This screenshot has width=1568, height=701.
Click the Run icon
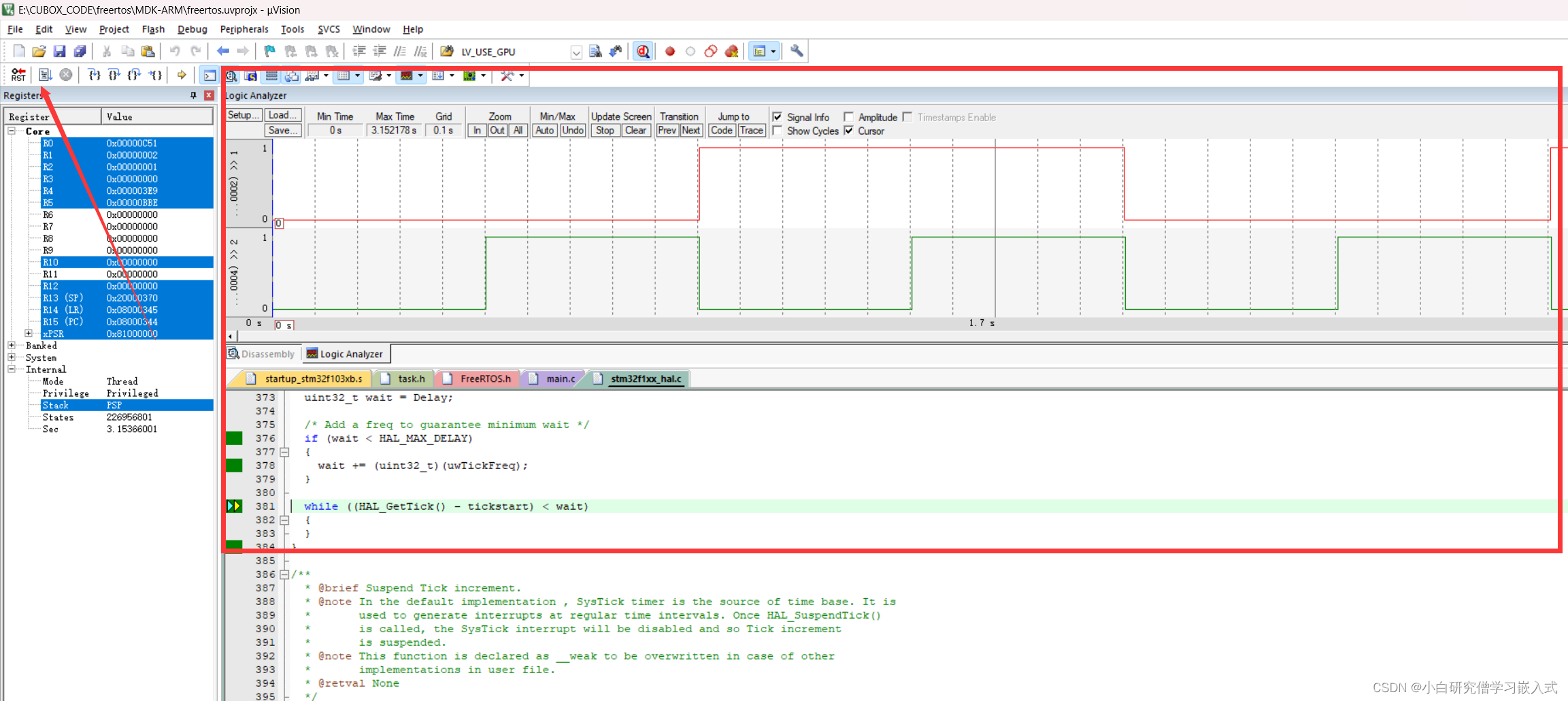coord(45,75)
